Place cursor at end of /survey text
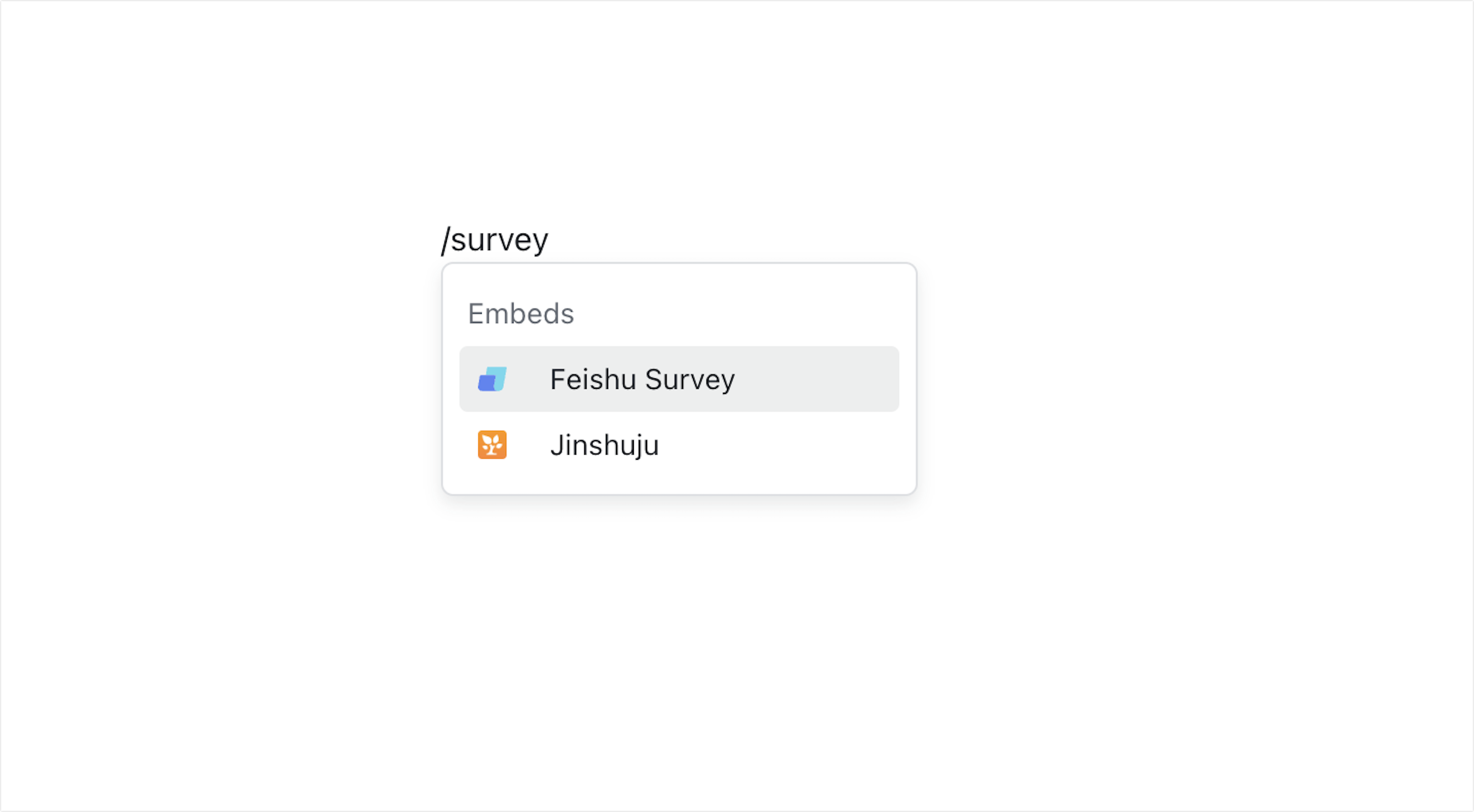1474x812 pixels. click(x=549, y=240)
